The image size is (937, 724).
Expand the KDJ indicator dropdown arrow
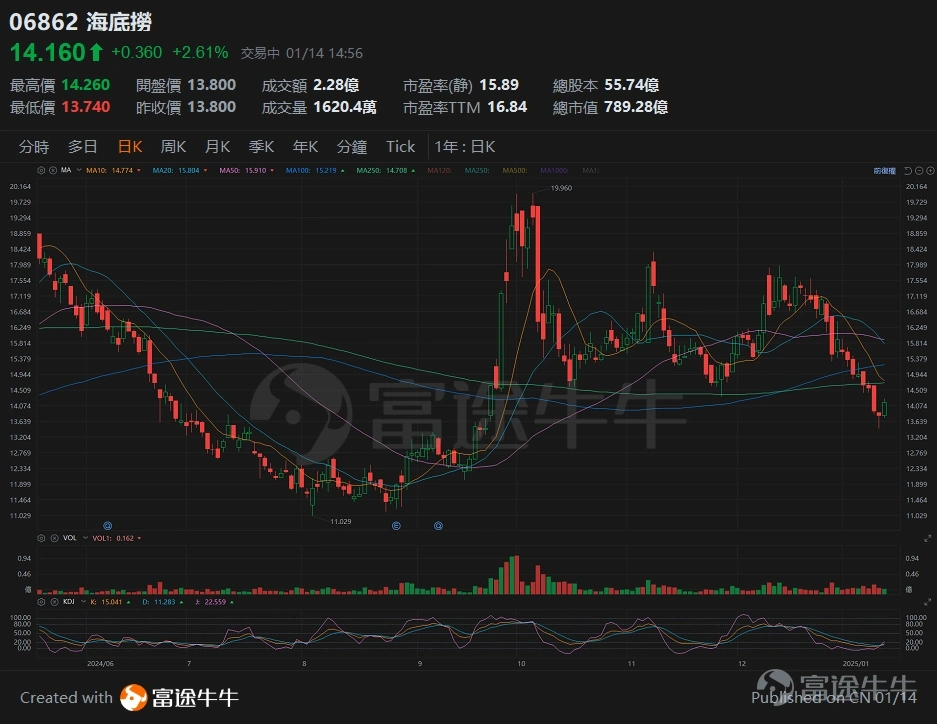82,602
